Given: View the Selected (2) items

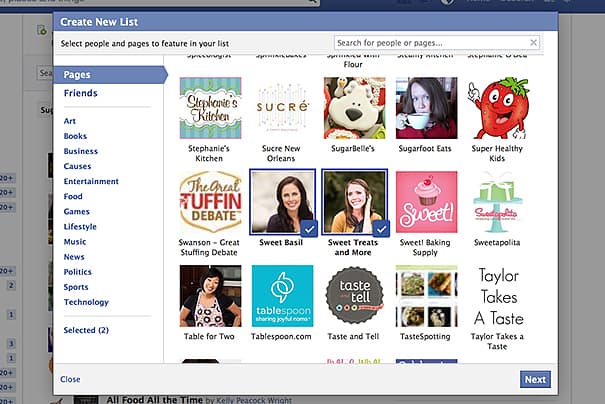Looking at the screenshot, I should point(86,330).
